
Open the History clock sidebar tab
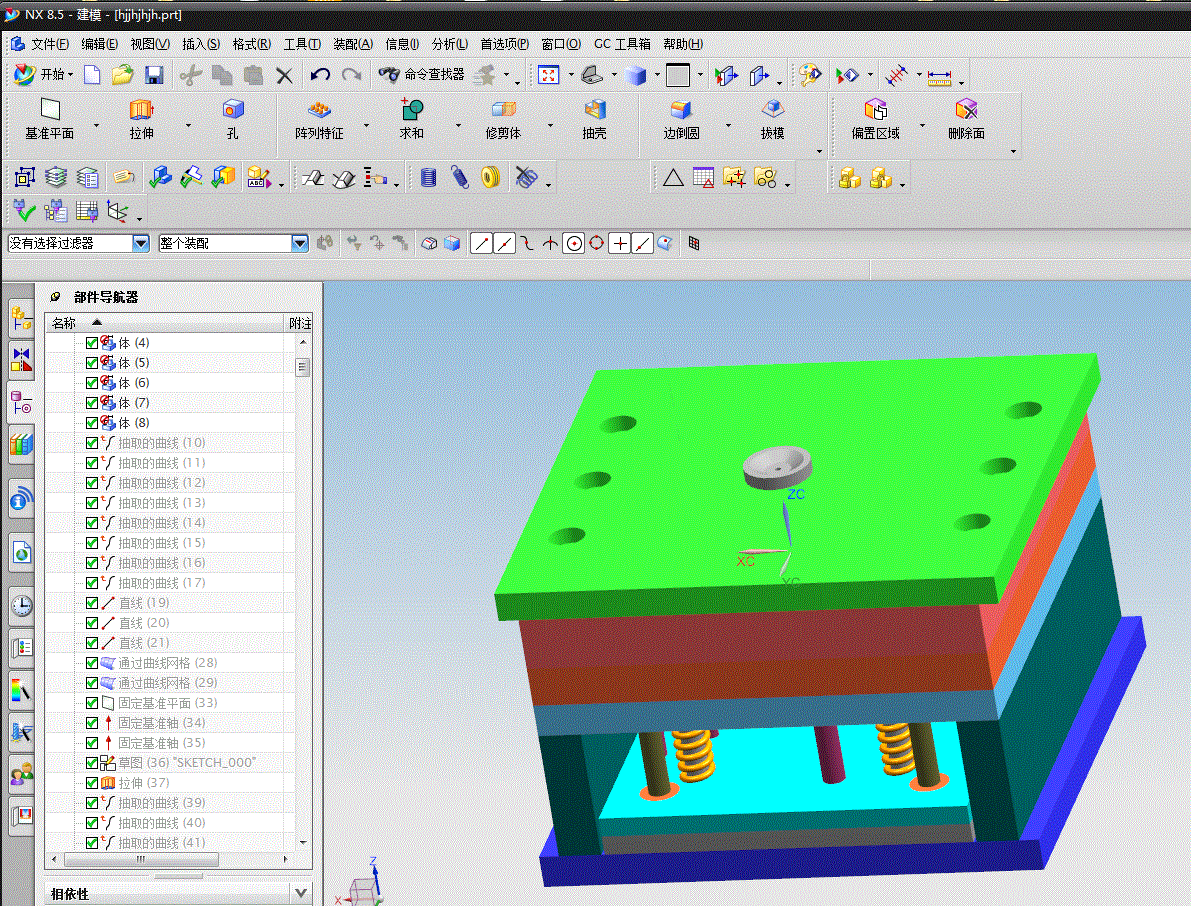pyautogui.click(x=21, y=605)
